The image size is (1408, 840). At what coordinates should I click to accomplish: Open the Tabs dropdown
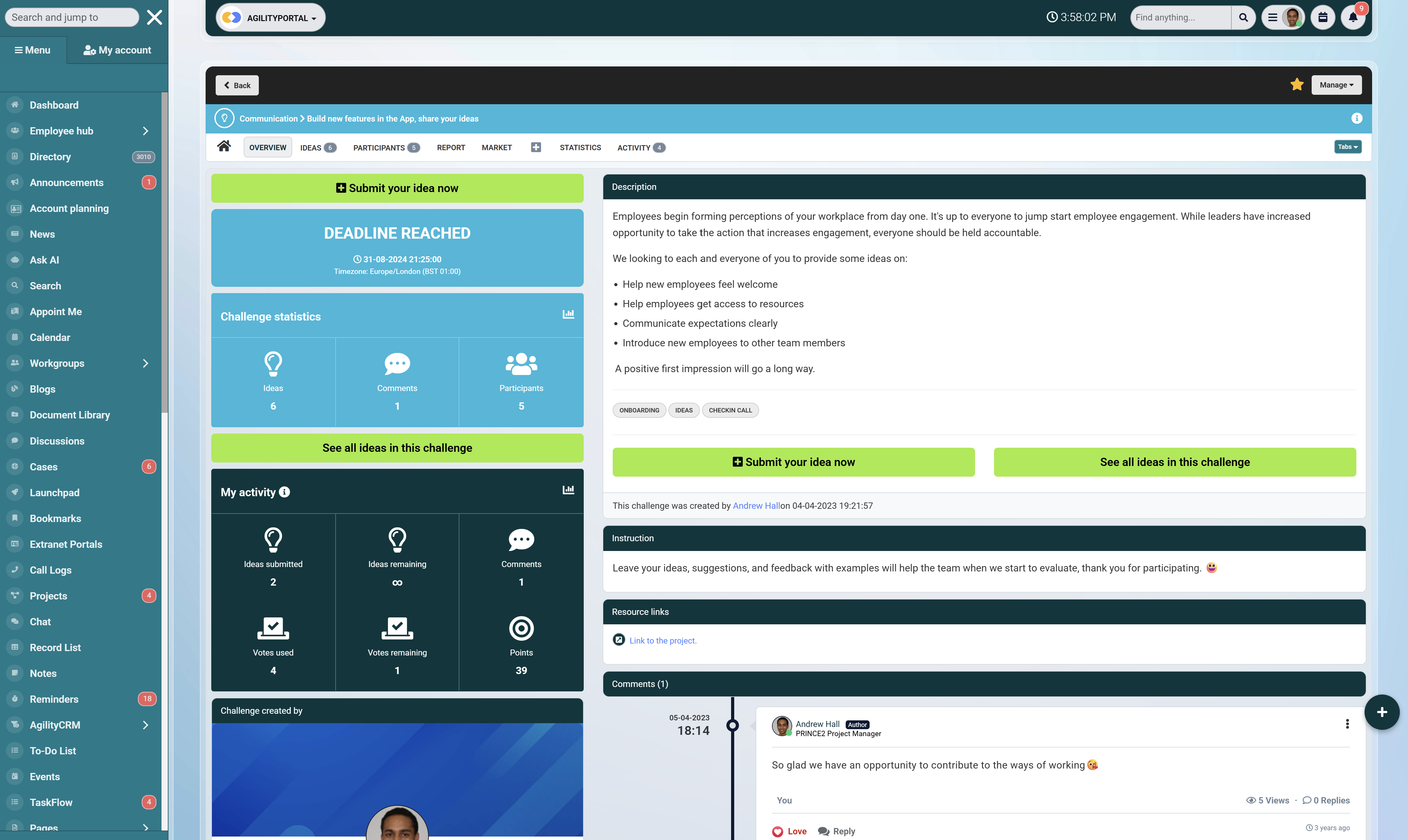pyautogui.click(x=1348, y=147)
